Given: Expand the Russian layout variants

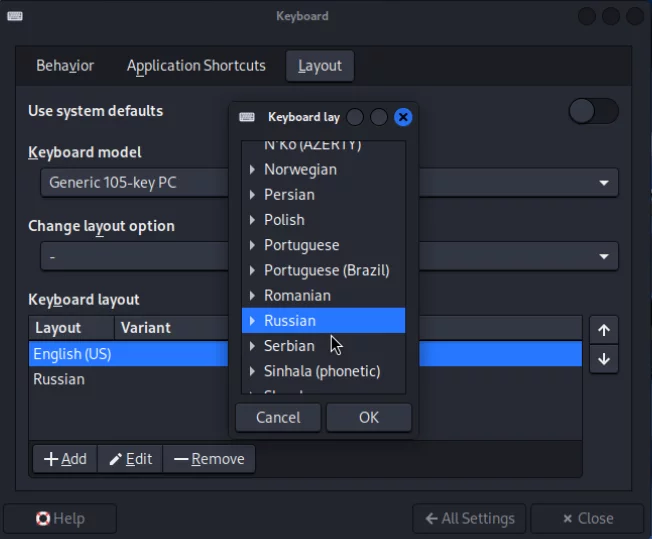Looking at the screenshot, I should coord(252,321).
